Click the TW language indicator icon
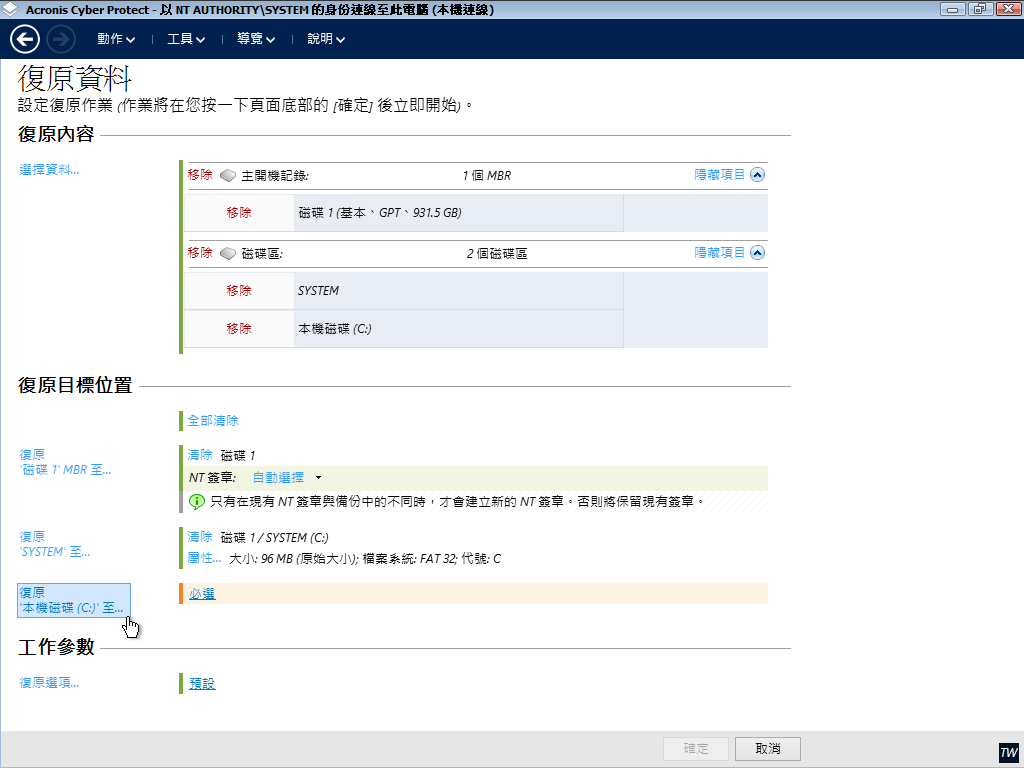The height and width of the screenshot is (768, 1024). click(x=1008, y=752)
